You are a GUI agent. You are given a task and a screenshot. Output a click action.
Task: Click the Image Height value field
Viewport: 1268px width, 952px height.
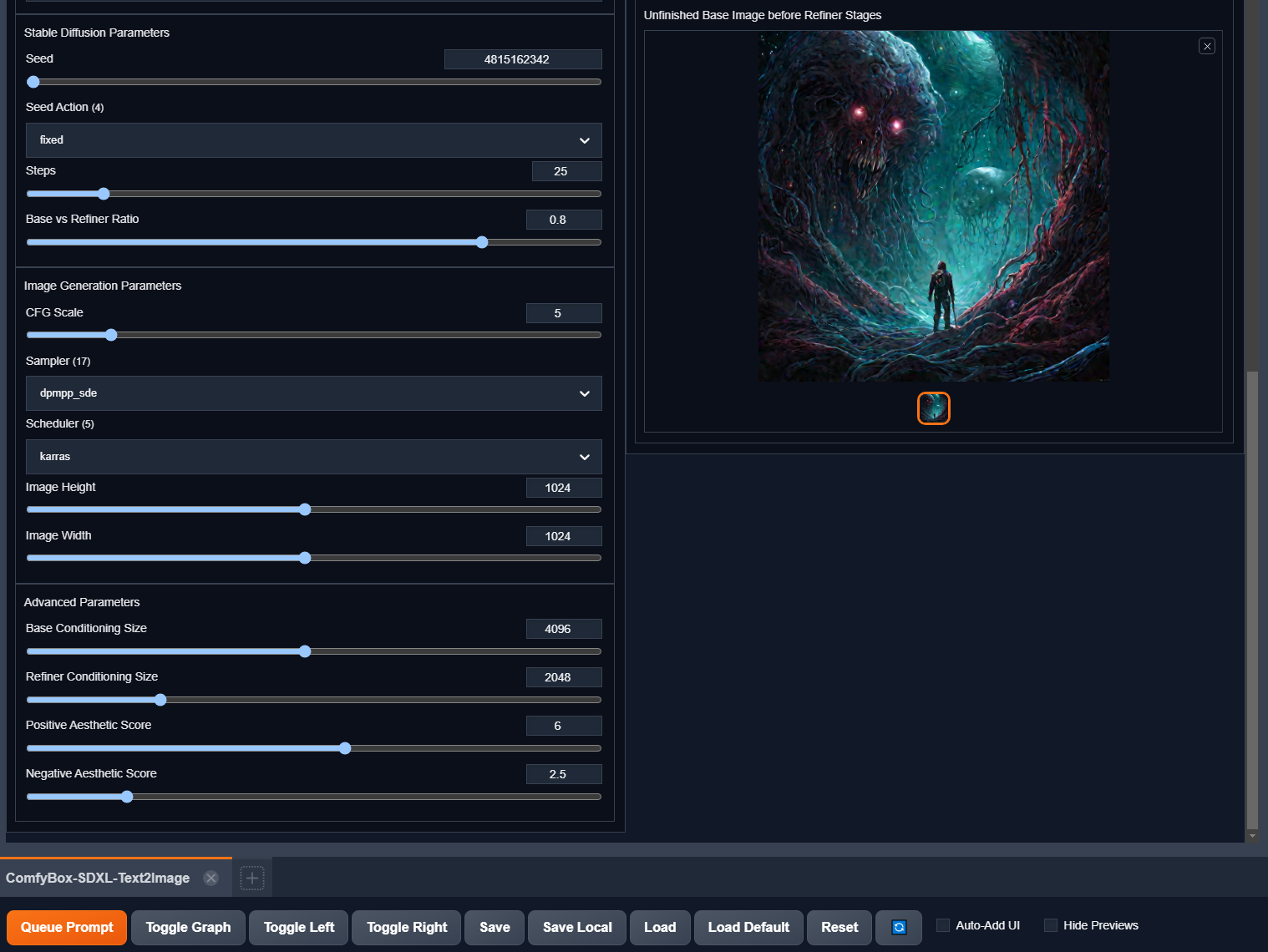click(564, 488)
